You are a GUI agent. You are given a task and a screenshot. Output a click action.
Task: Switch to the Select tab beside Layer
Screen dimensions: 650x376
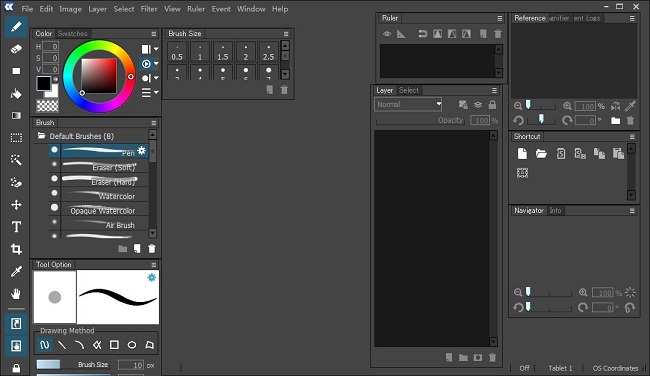pos(409,90)
